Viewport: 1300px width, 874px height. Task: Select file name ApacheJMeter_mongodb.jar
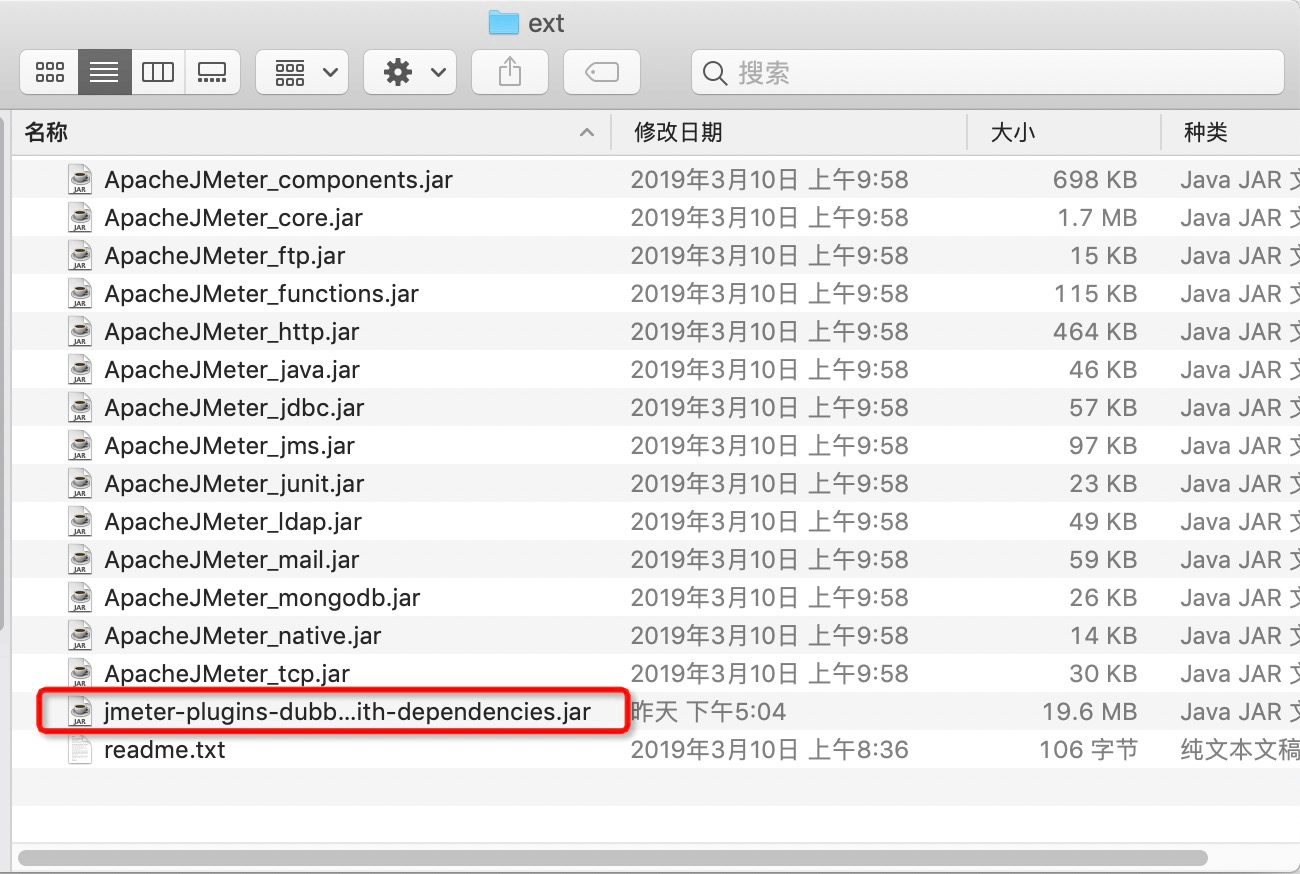(262, 598)
